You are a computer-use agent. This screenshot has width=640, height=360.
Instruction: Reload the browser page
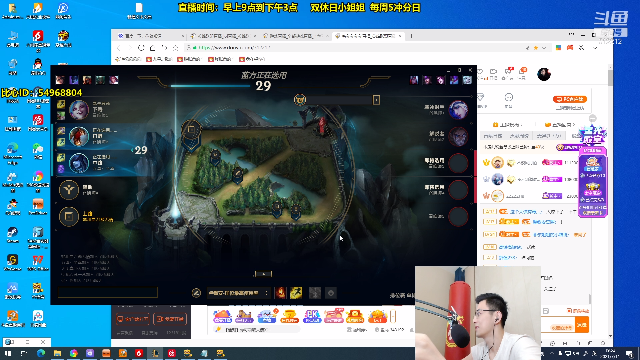click(x=141, y=48)
